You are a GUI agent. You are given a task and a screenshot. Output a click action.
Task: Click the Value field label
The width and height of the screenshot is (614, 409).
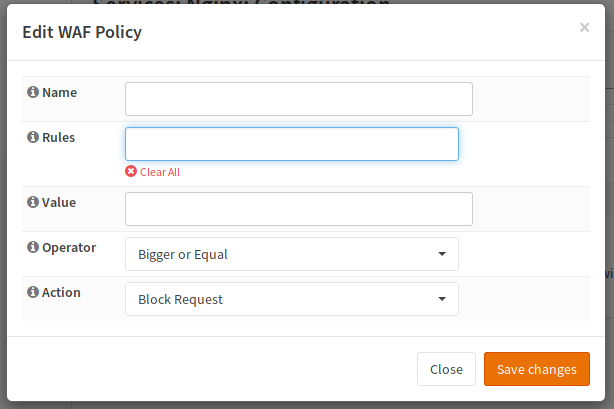tap(59, 202)
